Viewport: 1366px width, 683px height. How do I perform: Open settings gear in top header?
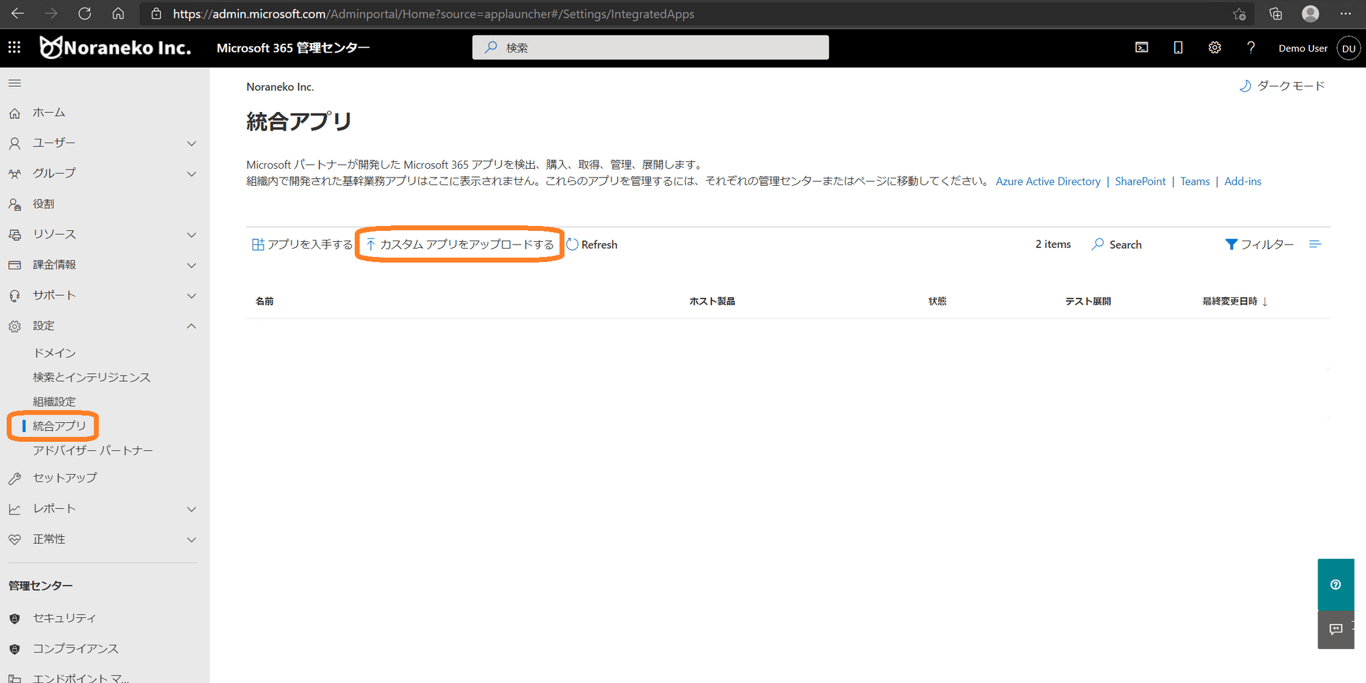pyautogui.click(x=1214, y=47)
